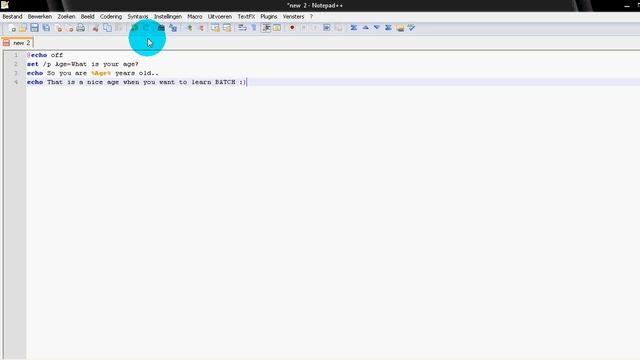Image resolution: width=640 pixels, height=360 pixels.
Task: Open user defined language icon
Action: coord(277,28)
